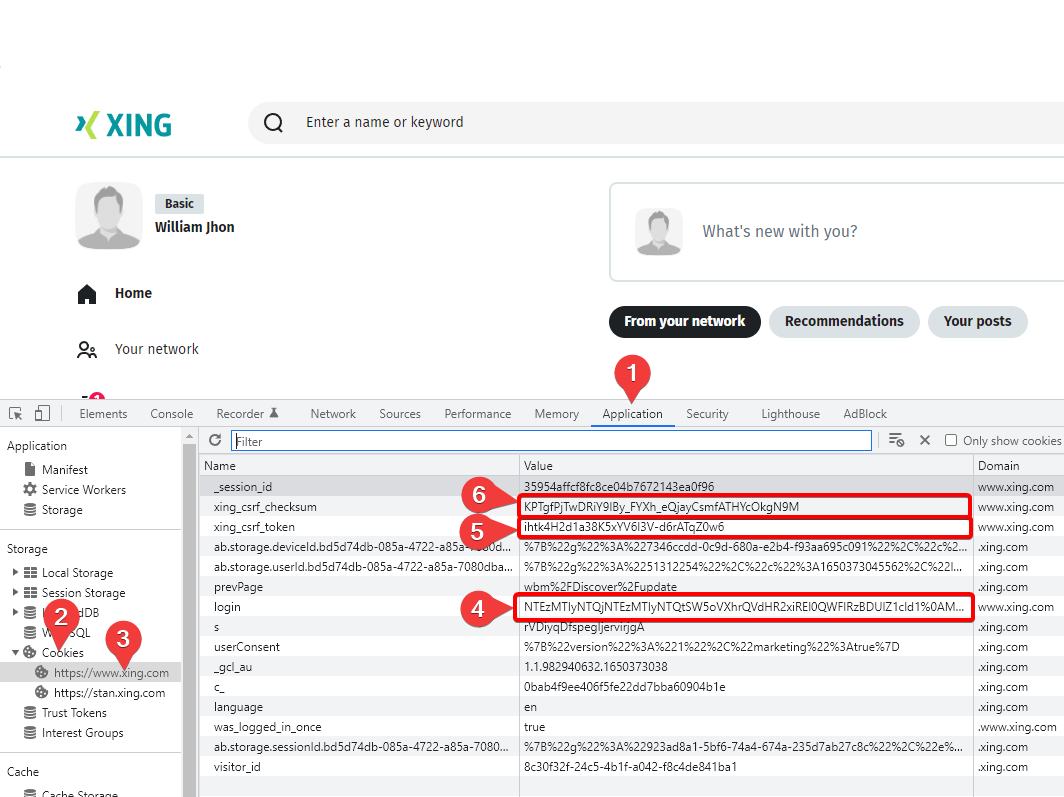This screenshot has height=797, width=1064.
Task: Click the Your posts button
Action: (977, 322)
